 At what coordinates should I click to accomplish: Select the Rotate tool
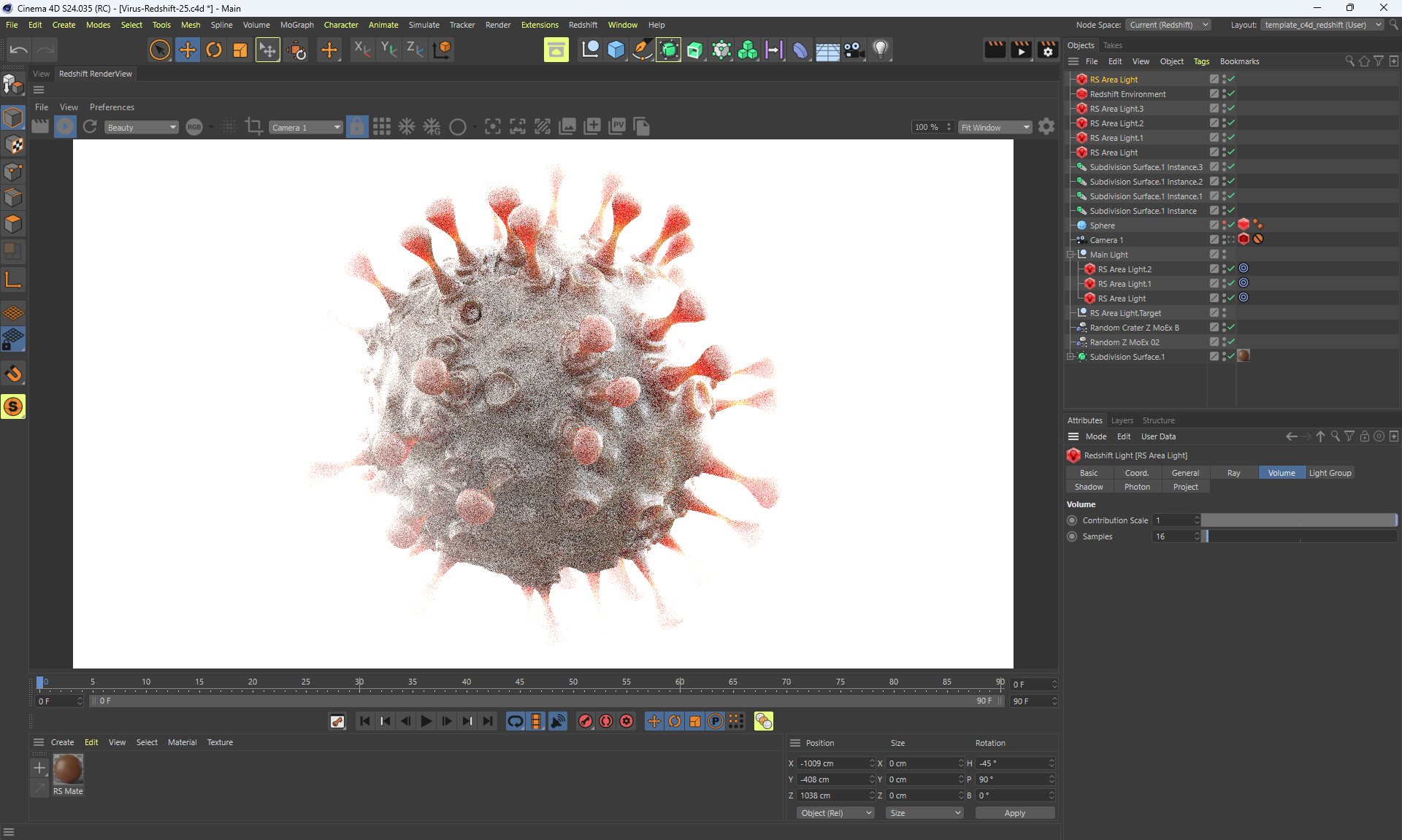tap(214, 50)
